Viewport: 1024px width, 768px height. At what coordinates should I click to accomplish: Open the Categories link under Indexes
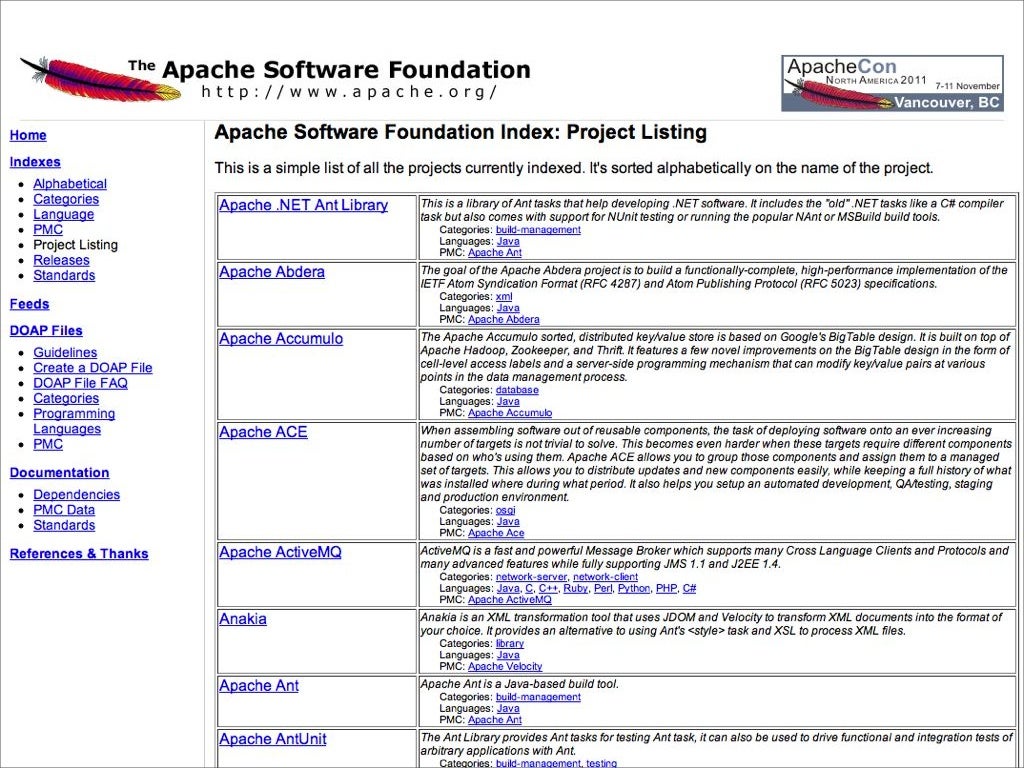[66, 199]
